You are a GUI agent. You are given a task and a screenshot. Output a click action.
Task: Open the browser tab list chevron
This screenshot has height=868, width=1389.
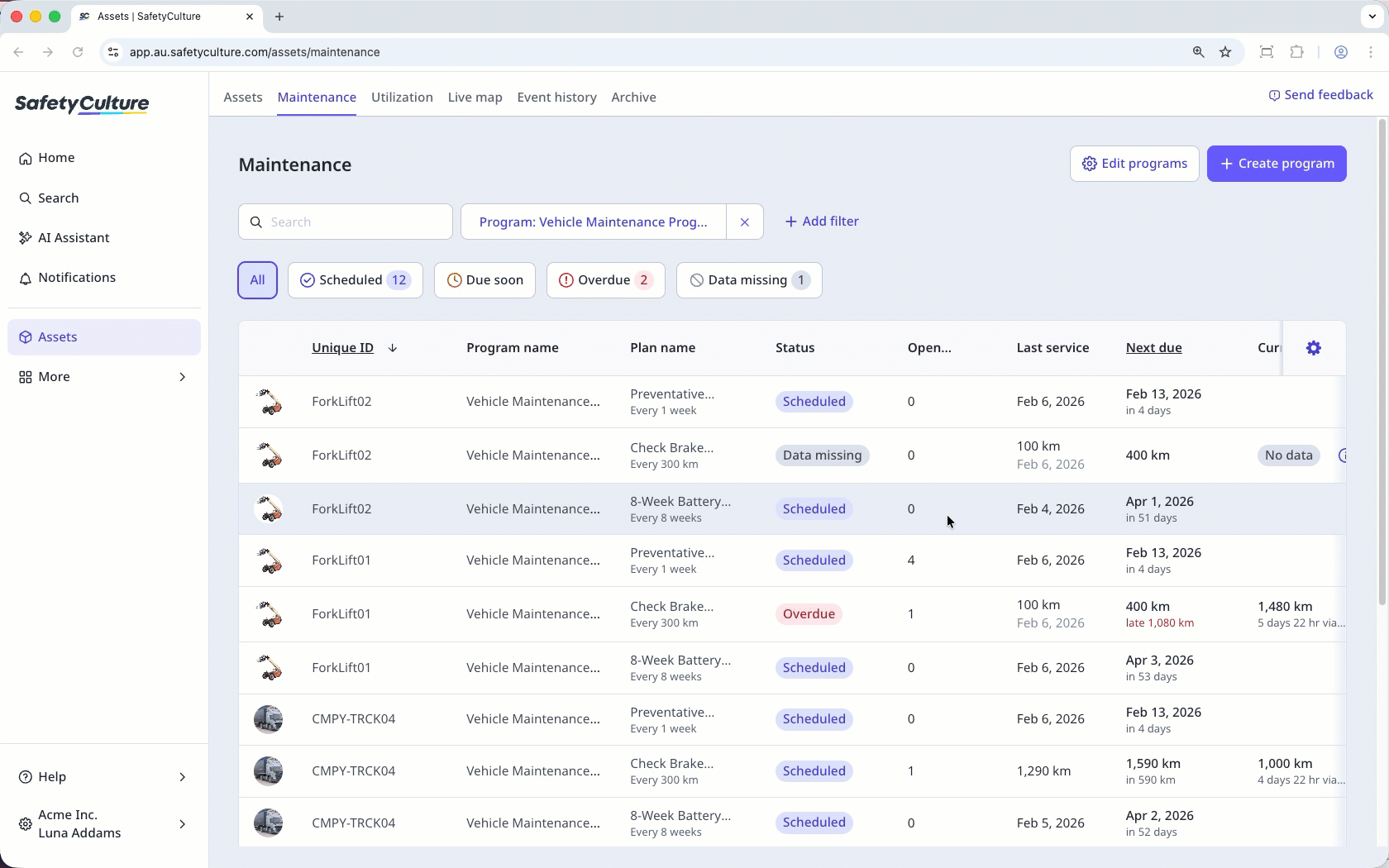(1372, 17)
